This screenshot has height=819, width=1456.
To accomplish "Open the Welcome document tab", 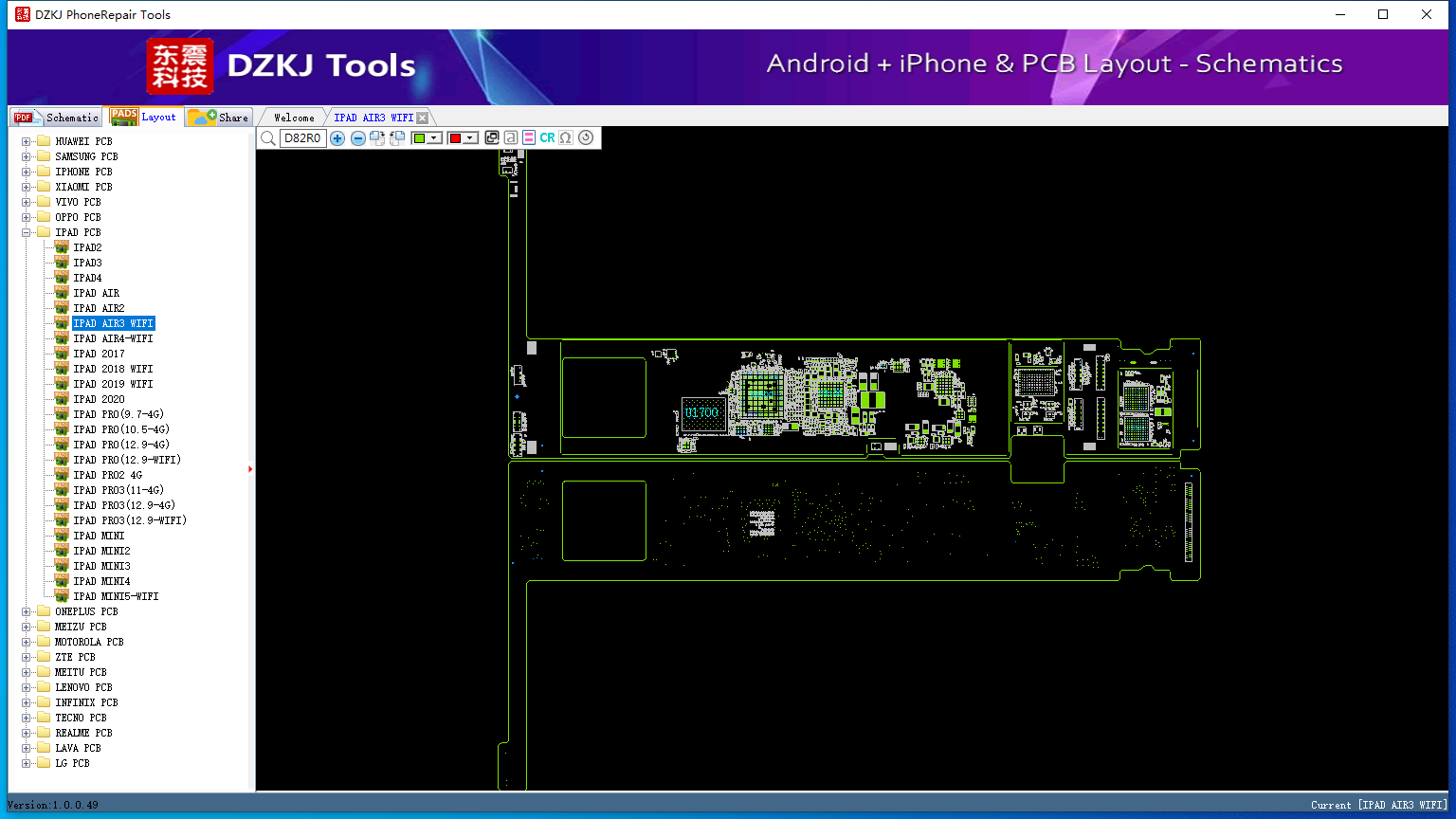I will pos(294,118).
